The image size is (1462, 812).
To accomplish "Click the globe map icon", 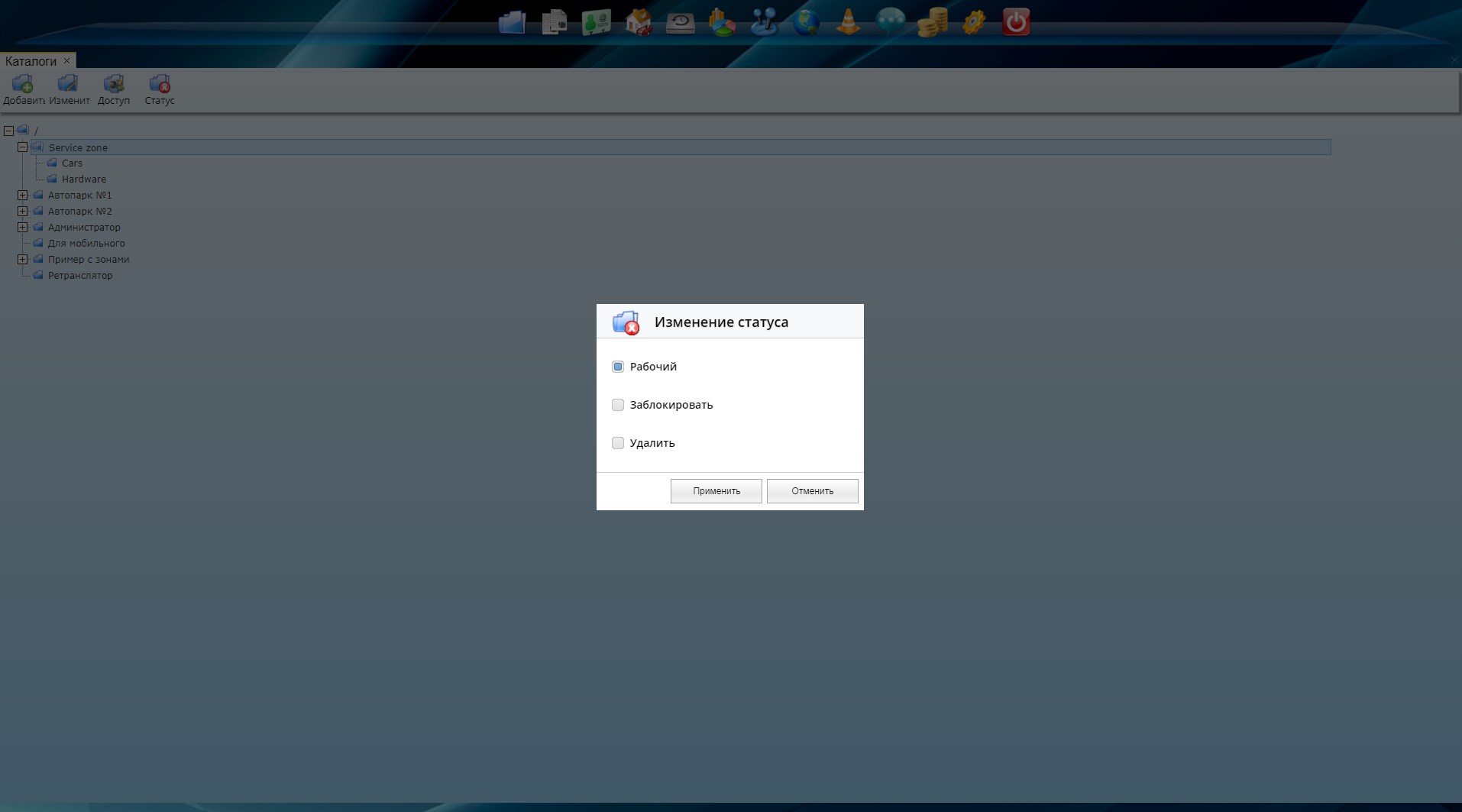I will tap(806, 22).
